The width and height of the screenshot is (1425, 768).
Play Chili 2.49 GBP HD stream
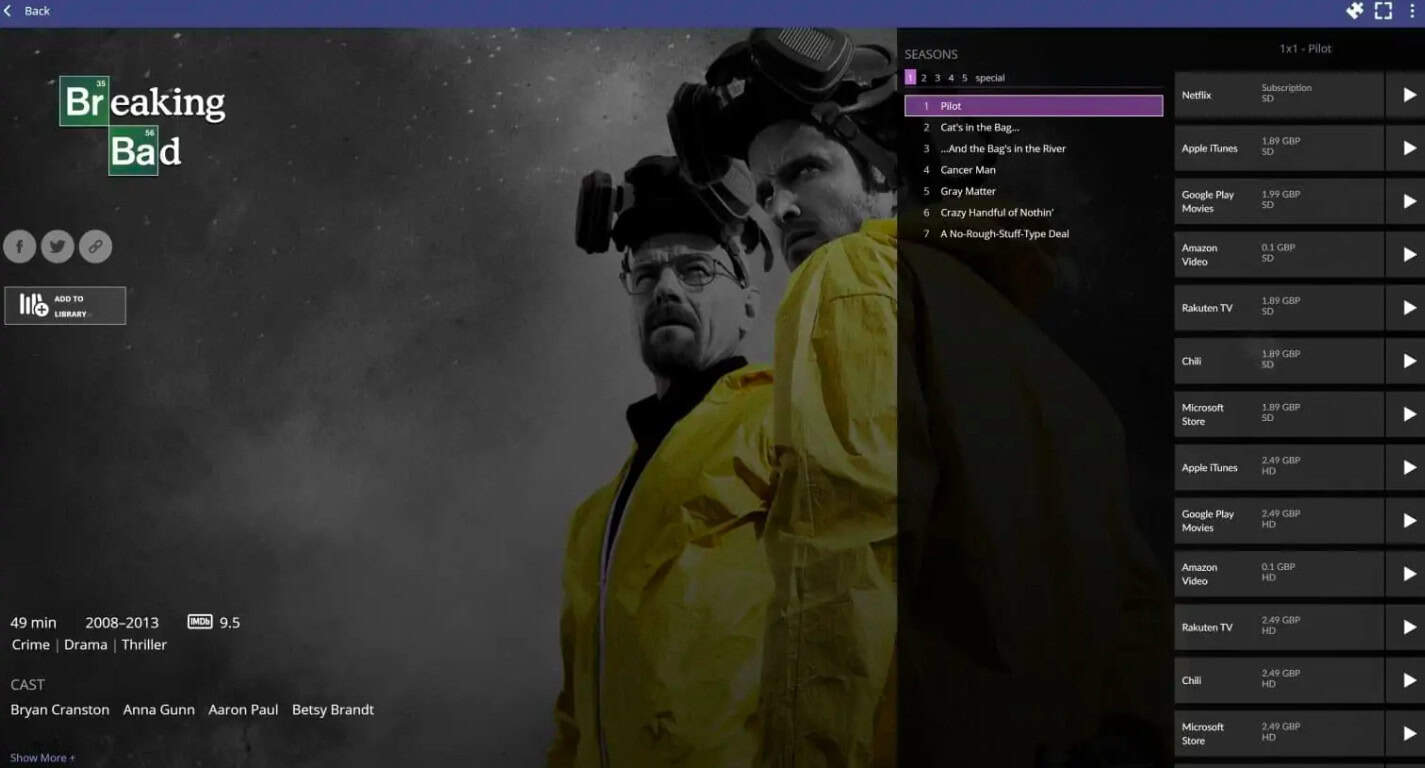coord(1410,680)
